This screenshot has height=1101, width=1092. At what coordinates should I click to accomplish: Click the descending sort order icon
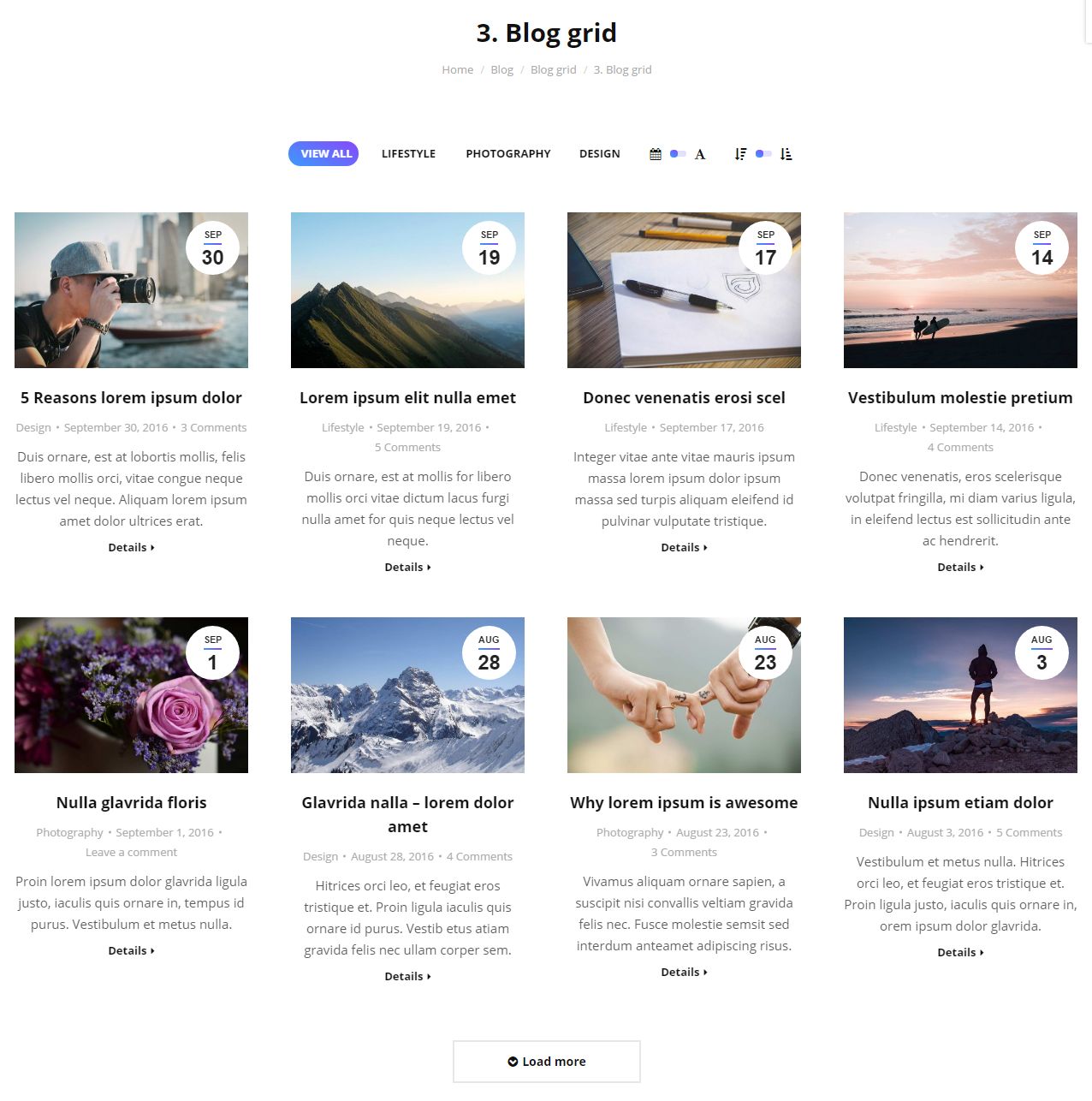click(740, 154)
